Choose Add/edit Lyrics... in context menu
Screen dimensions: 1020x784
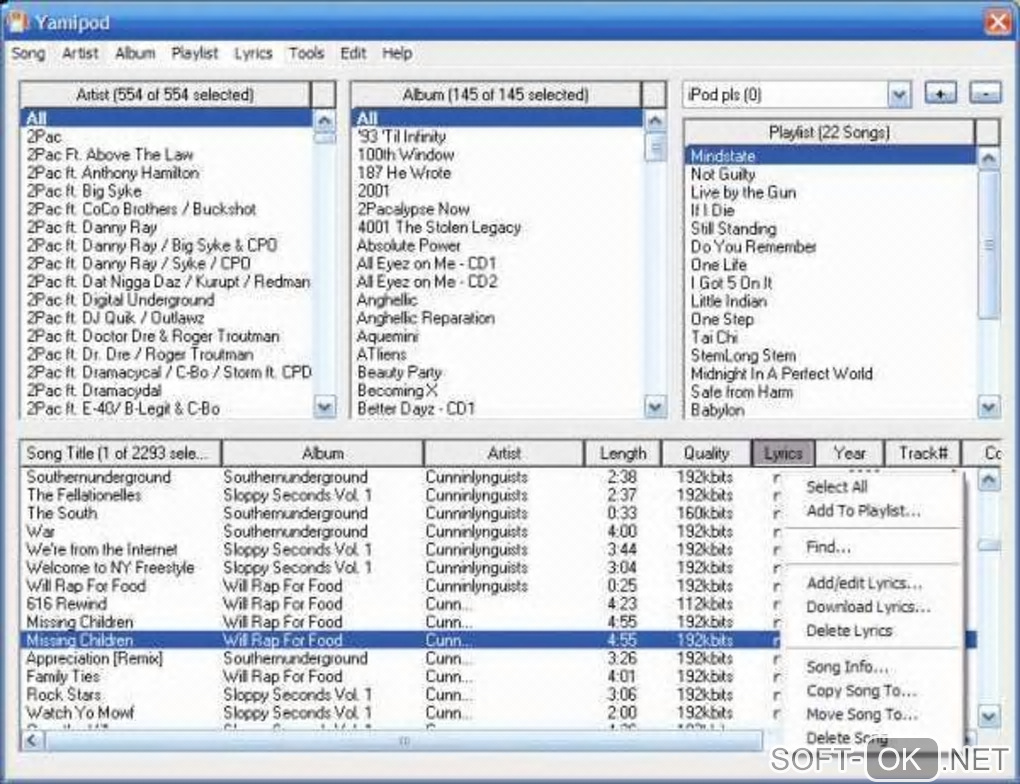[x=864, y=583]
